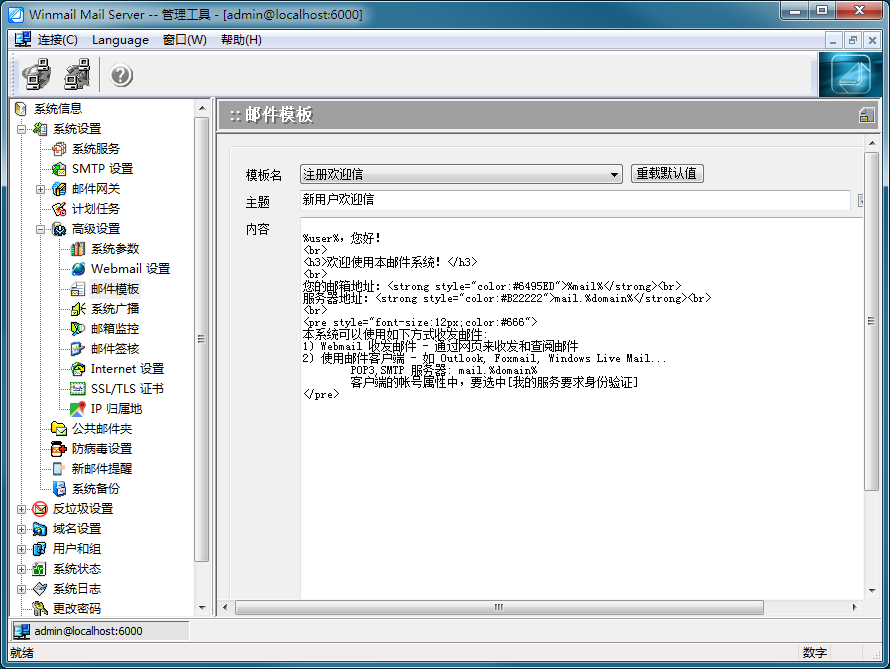This screenshot has width=890, height=669.
Task: Click the connect to server toolbar icon
Action: click(37, 75)
